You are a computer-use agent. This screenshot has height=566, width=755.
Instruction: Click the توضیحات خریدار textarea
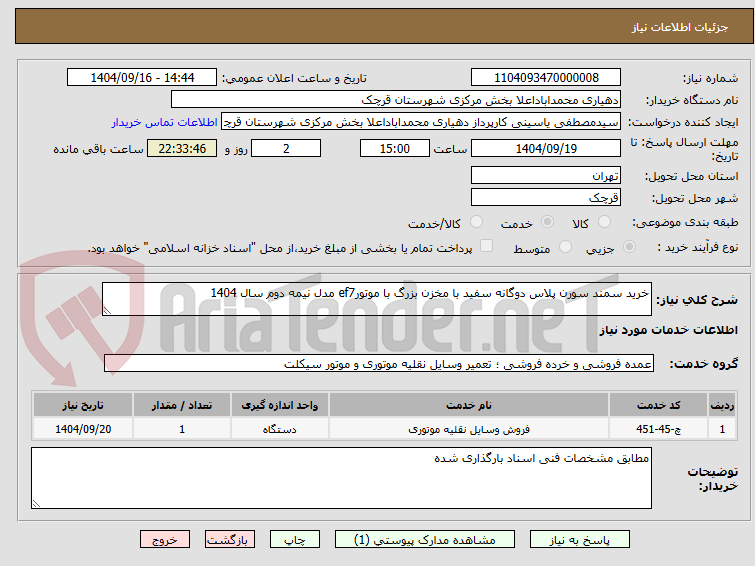[x=341, y=478]
